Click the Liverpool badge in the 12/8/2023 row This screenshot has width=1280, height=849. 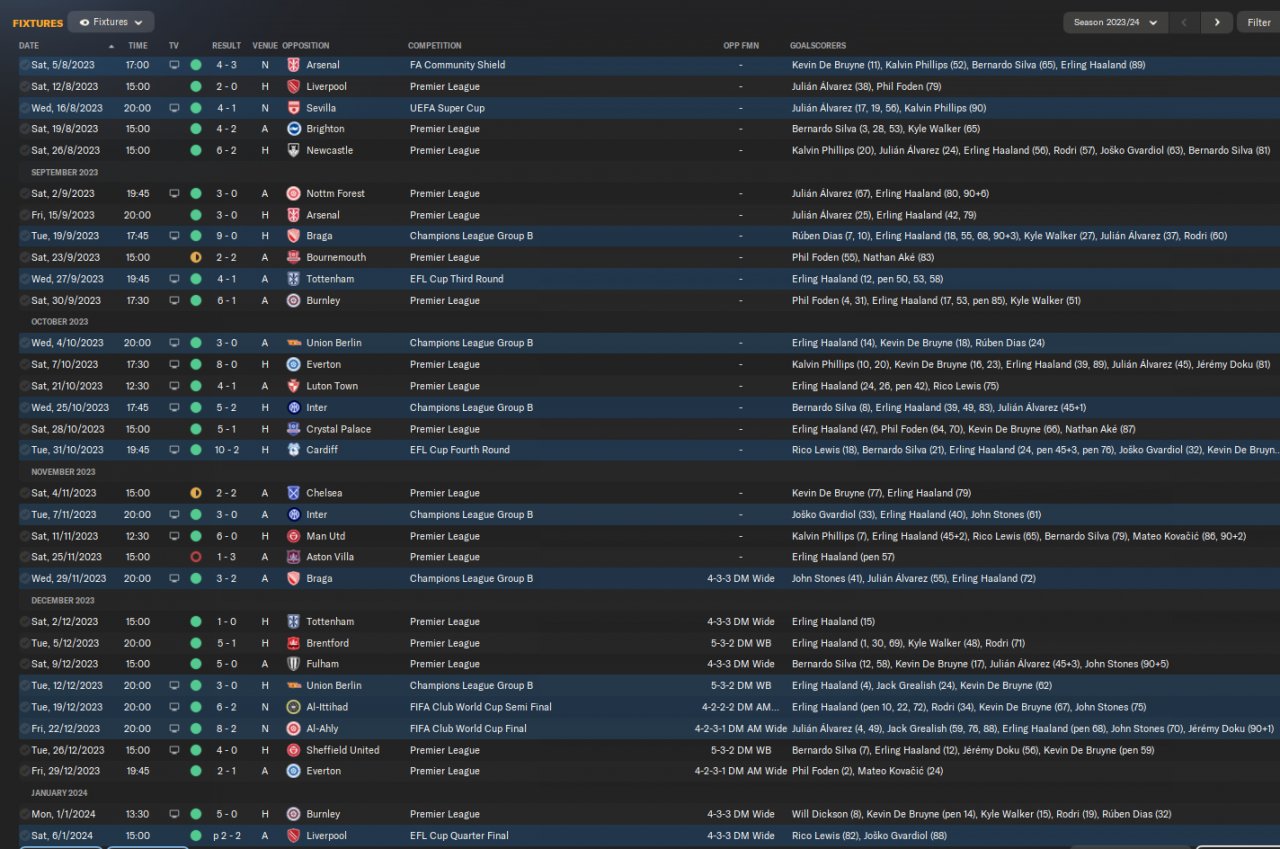click(x=294, y=86)
